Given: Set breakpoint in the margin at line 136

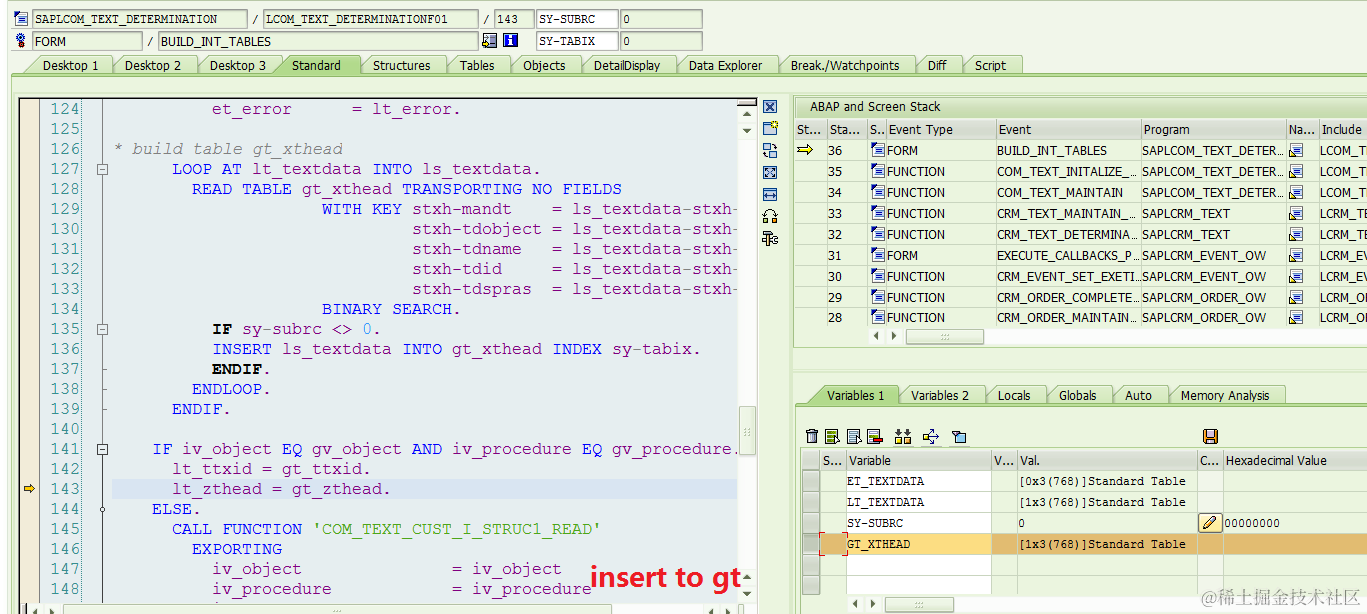Looking at the screenshot, I should pyautogui.click(x=28, y=349).
